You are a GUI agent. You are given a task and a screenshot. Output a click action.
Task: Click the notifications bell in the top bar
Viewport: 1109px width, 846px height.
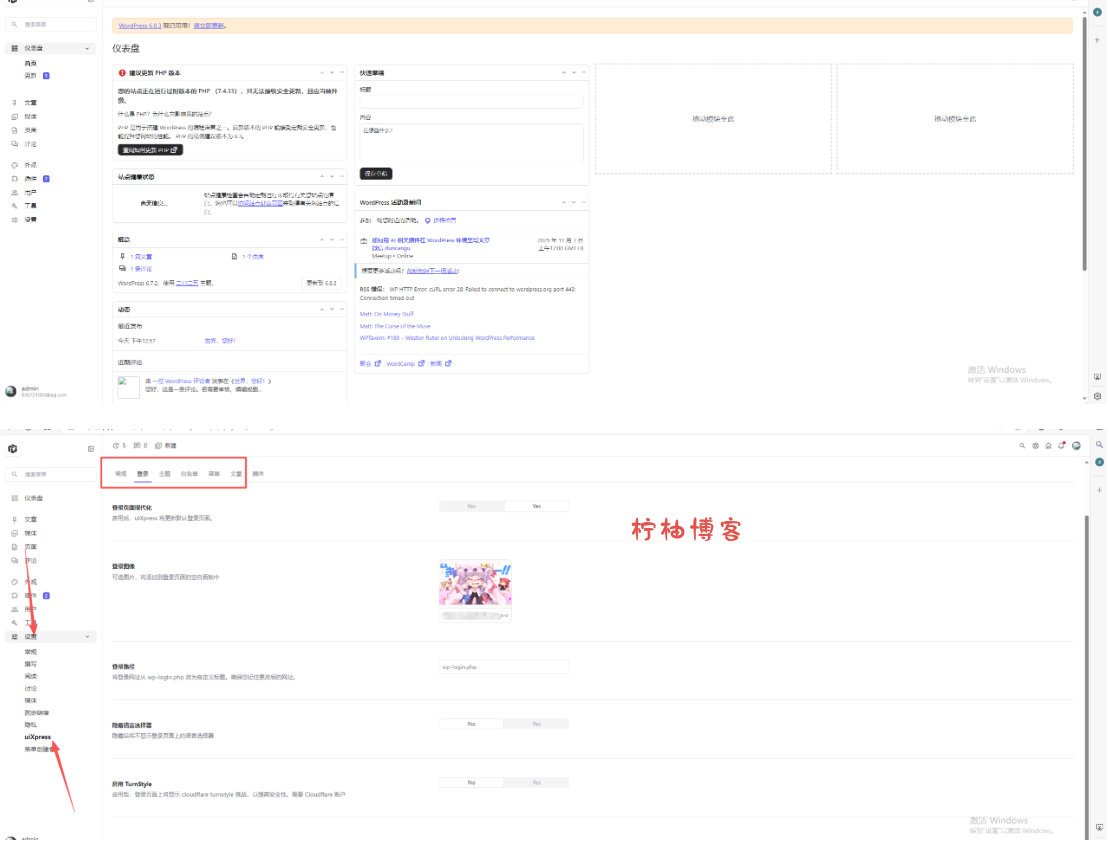point(1062,445)
